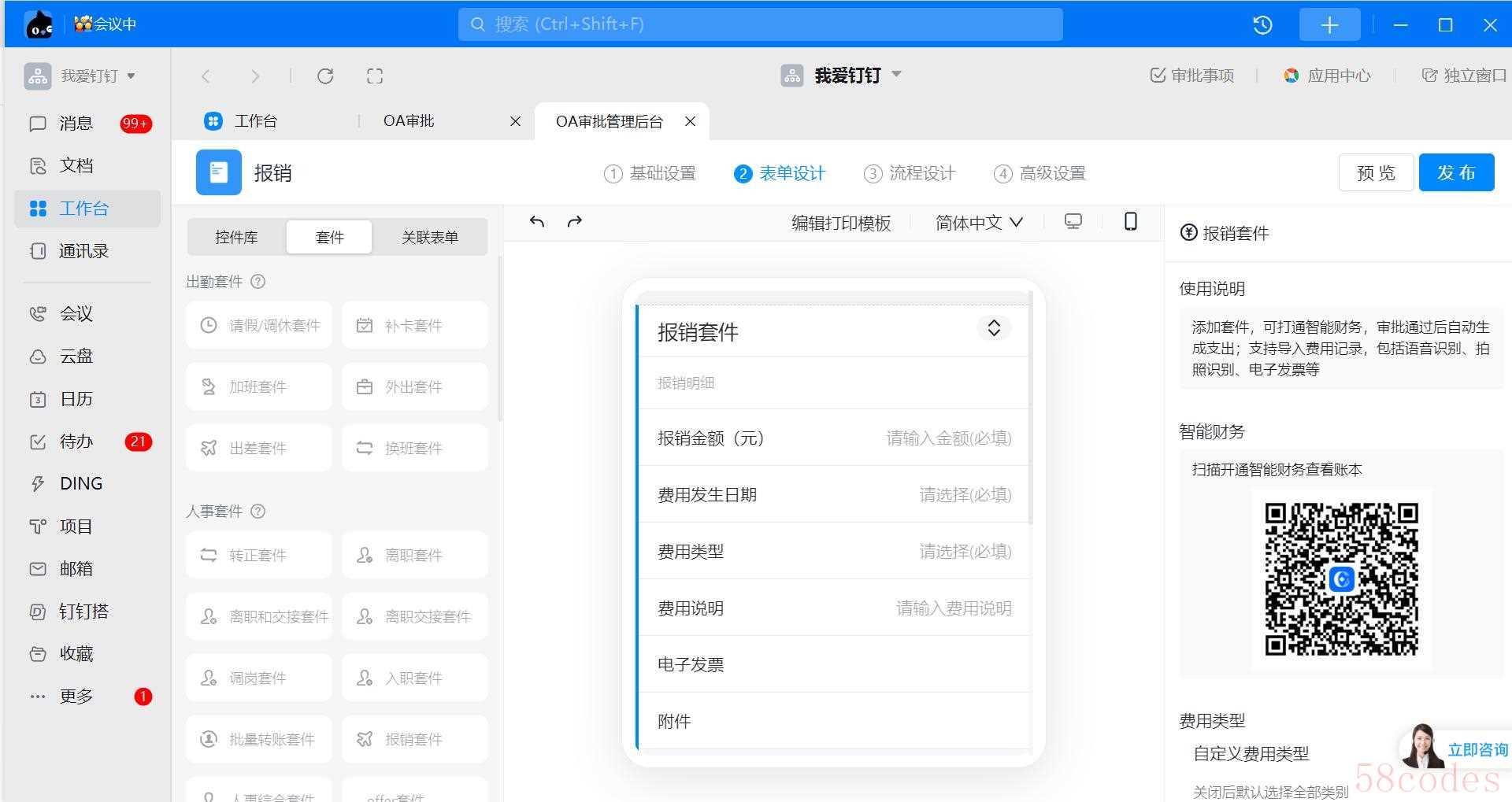The width and height of the screenshot is (1512, 802).
Task: Go to step 4 高级设置
Action: click(1039, 173)
